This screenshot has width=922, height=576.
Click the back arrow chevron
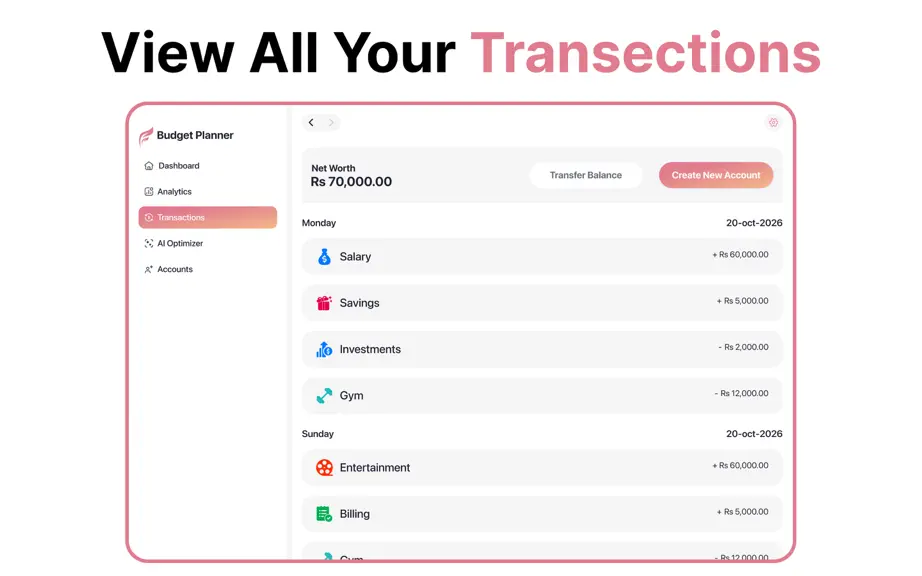click(x=311, y=122)
